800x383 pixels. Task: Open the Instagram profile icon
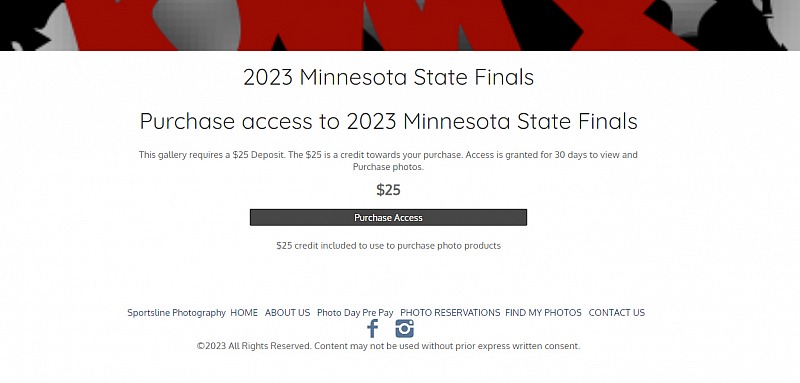404,328
